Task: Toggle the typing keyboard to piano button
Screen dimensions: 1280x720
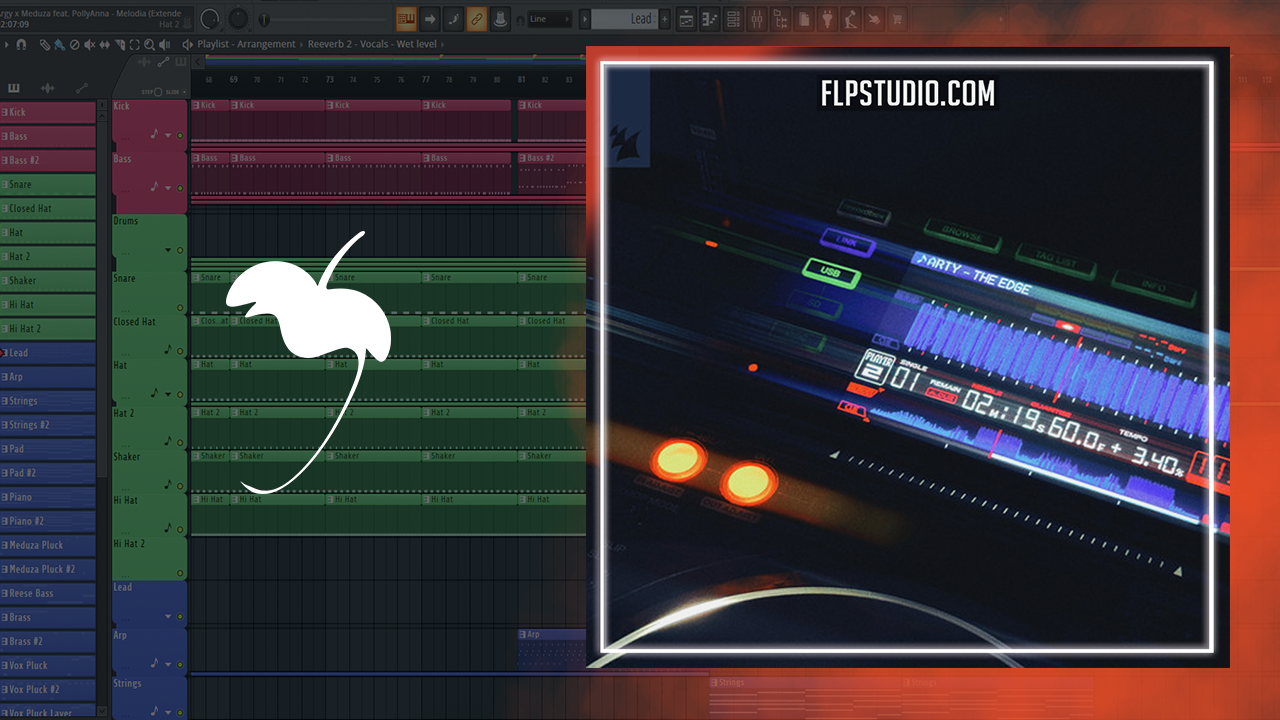Action: (406, 19)
